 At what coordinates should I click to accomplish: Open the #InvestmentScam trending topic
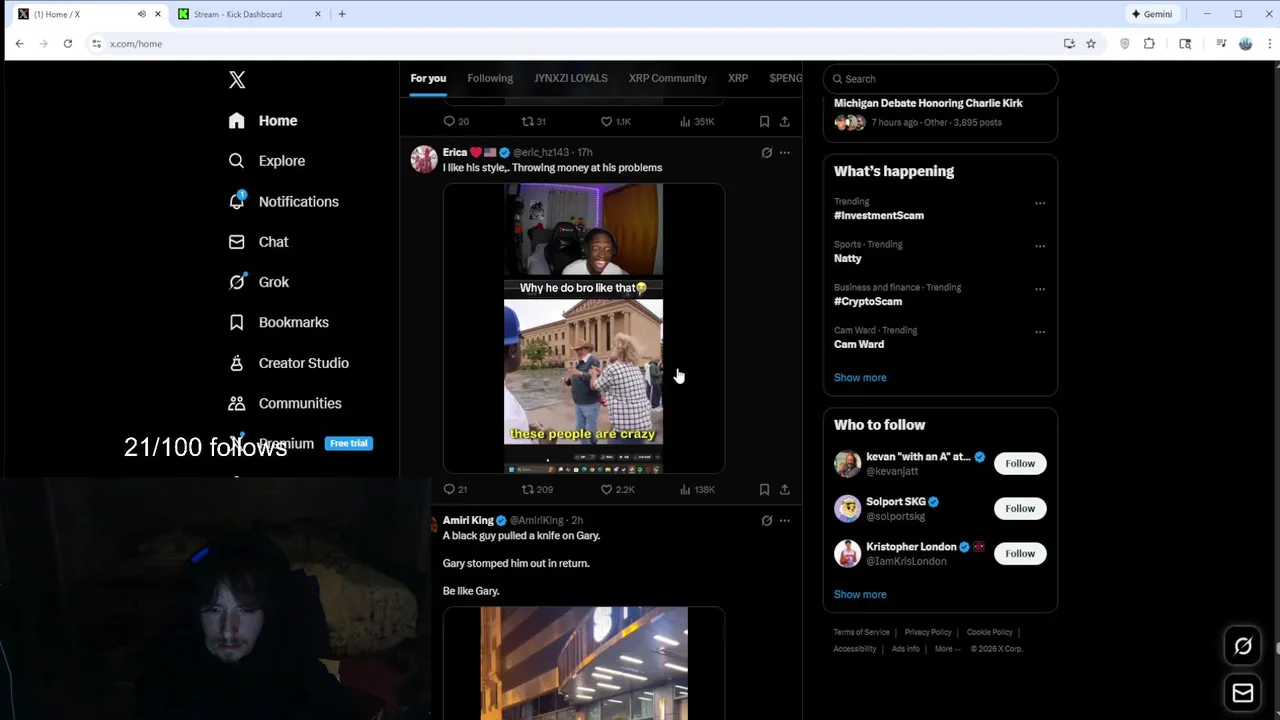click(879, 216)
